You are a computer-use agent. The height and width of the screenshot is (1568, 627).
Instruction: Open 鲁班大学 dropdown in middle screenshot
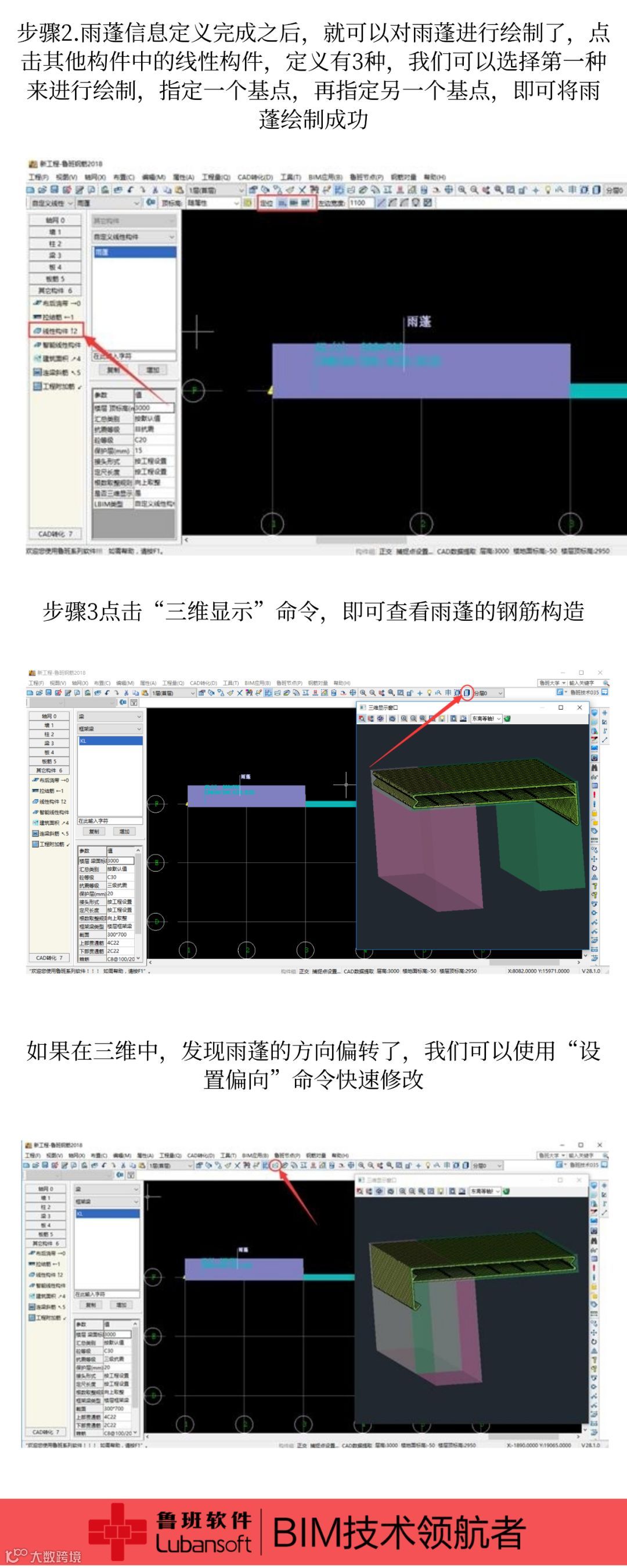(552, 683)
